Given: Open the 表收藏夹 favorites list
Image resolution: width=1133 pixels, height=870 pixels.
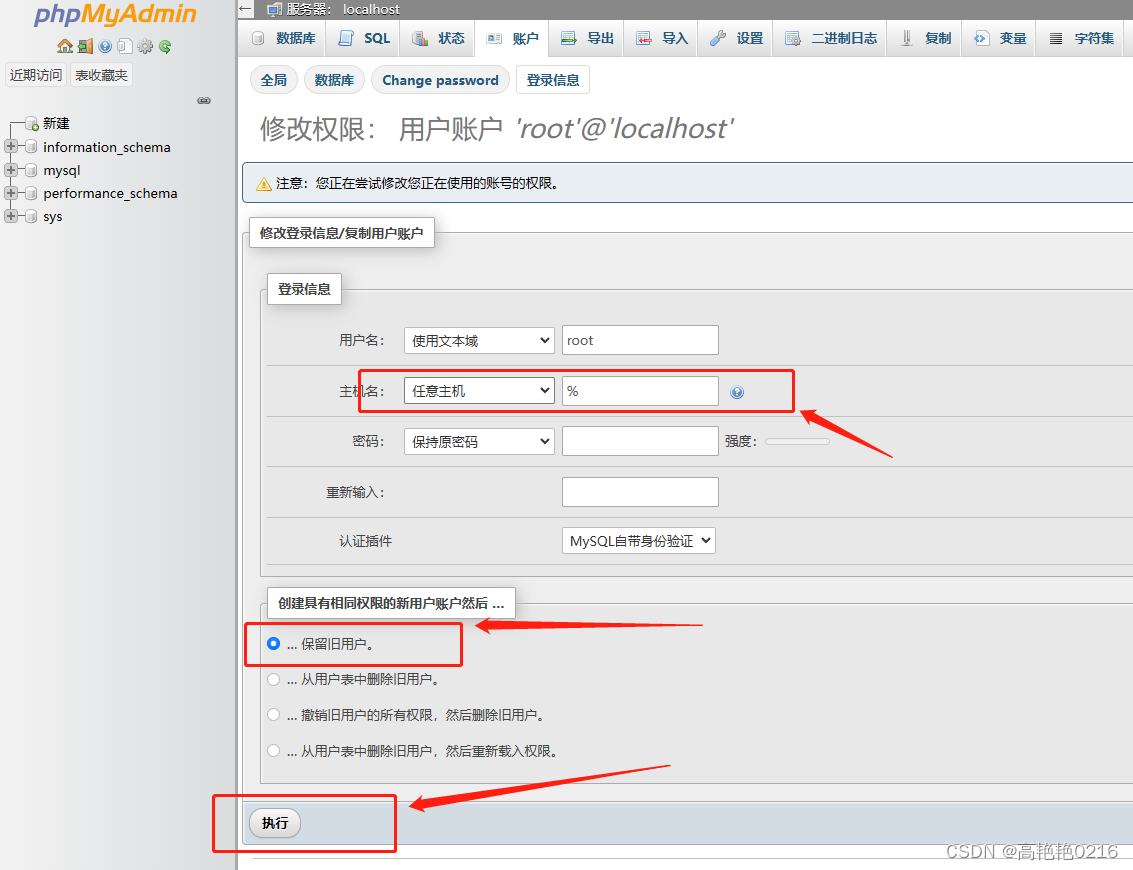Looking at the screenshot, I should coord(101,75).
